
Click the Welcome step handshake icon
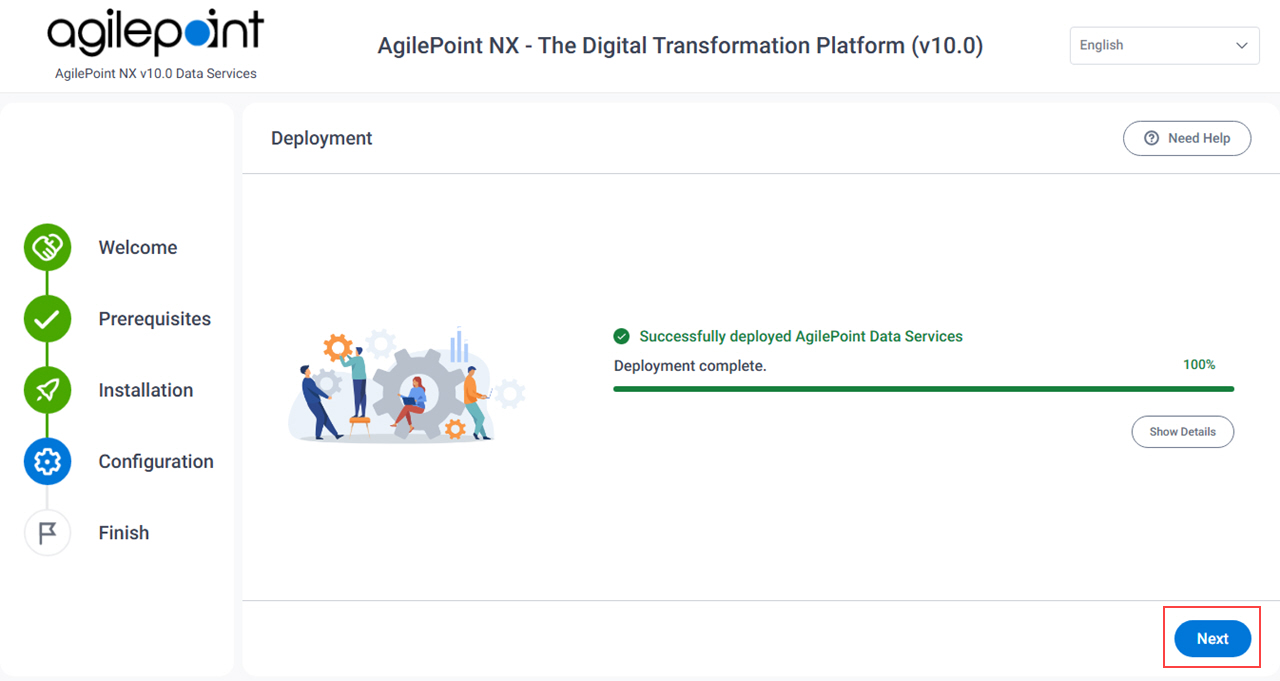(47, 247)
